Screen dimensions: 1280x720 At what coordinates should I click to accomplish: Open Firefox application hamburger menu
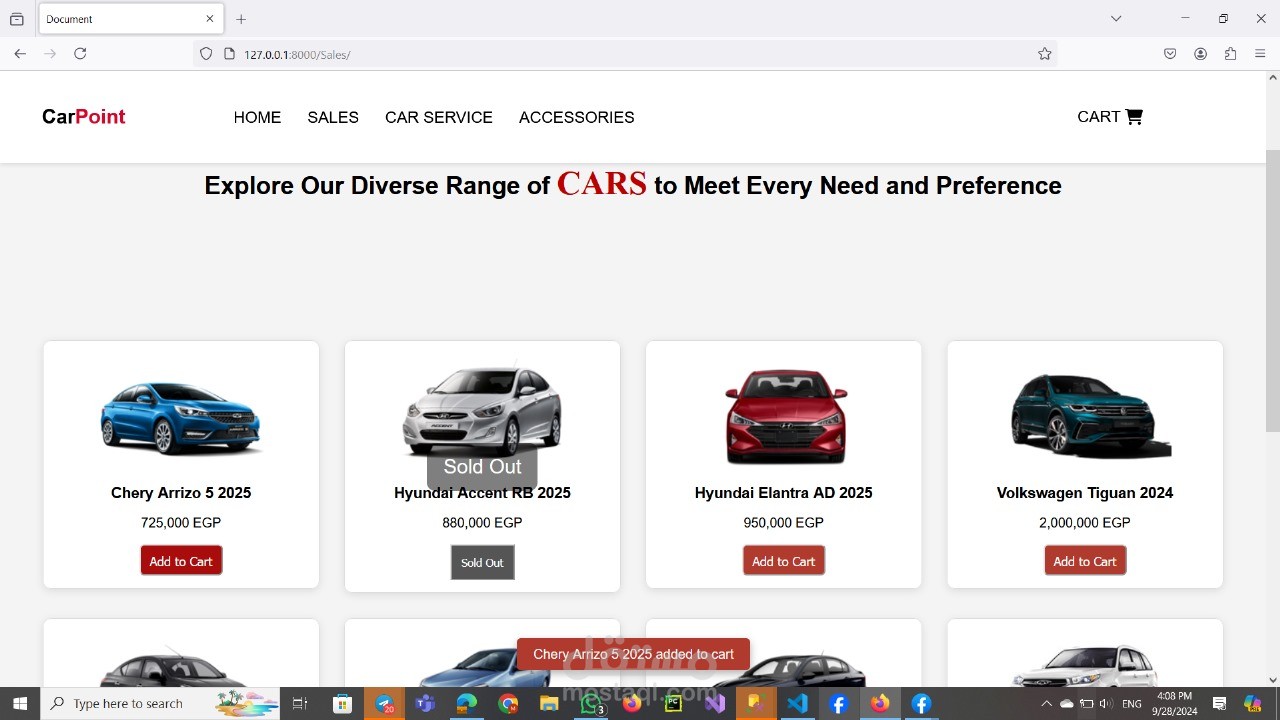(x=1260, y=54)
